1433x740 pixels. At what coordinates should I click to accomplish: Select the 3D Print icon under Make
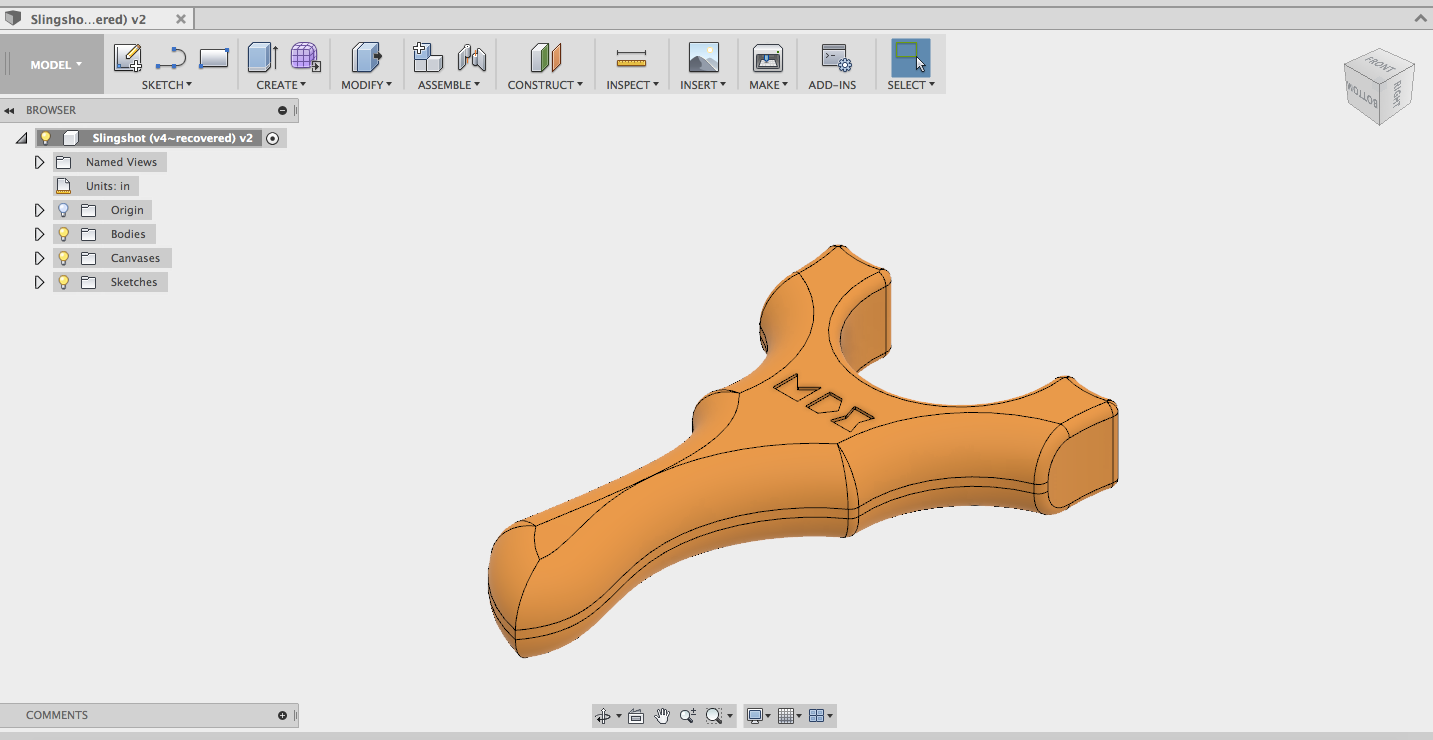tap(767, 58)
